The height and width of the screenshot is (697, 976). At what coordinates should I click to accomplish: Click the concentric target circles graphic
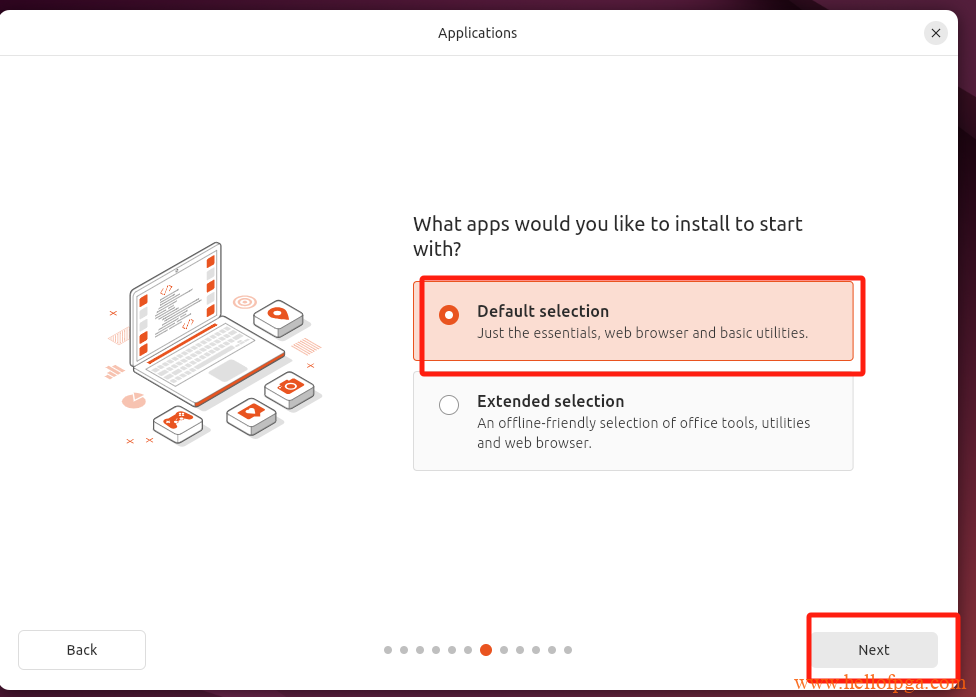245,302
